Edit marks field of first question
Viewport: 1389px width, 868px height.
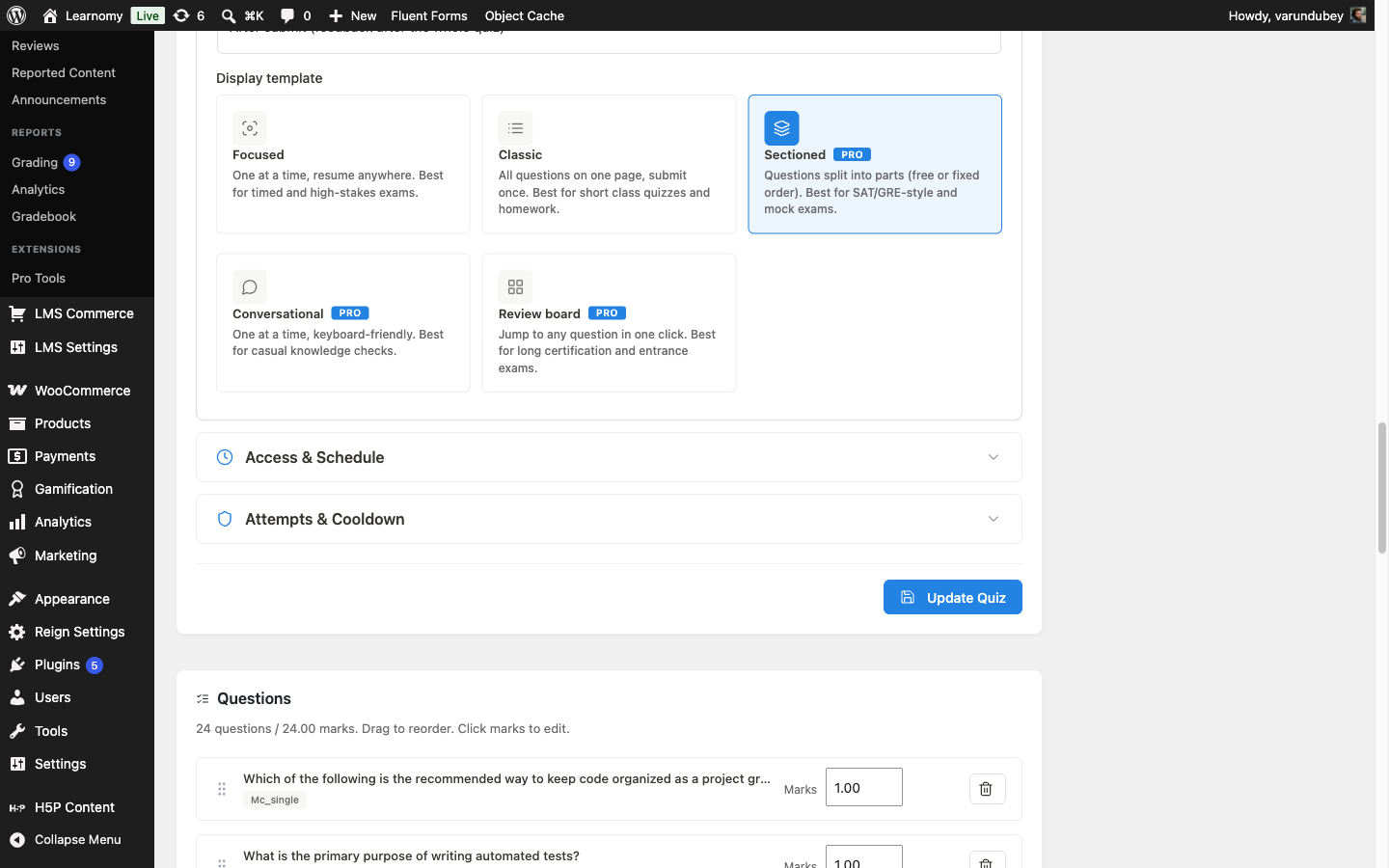864,787
